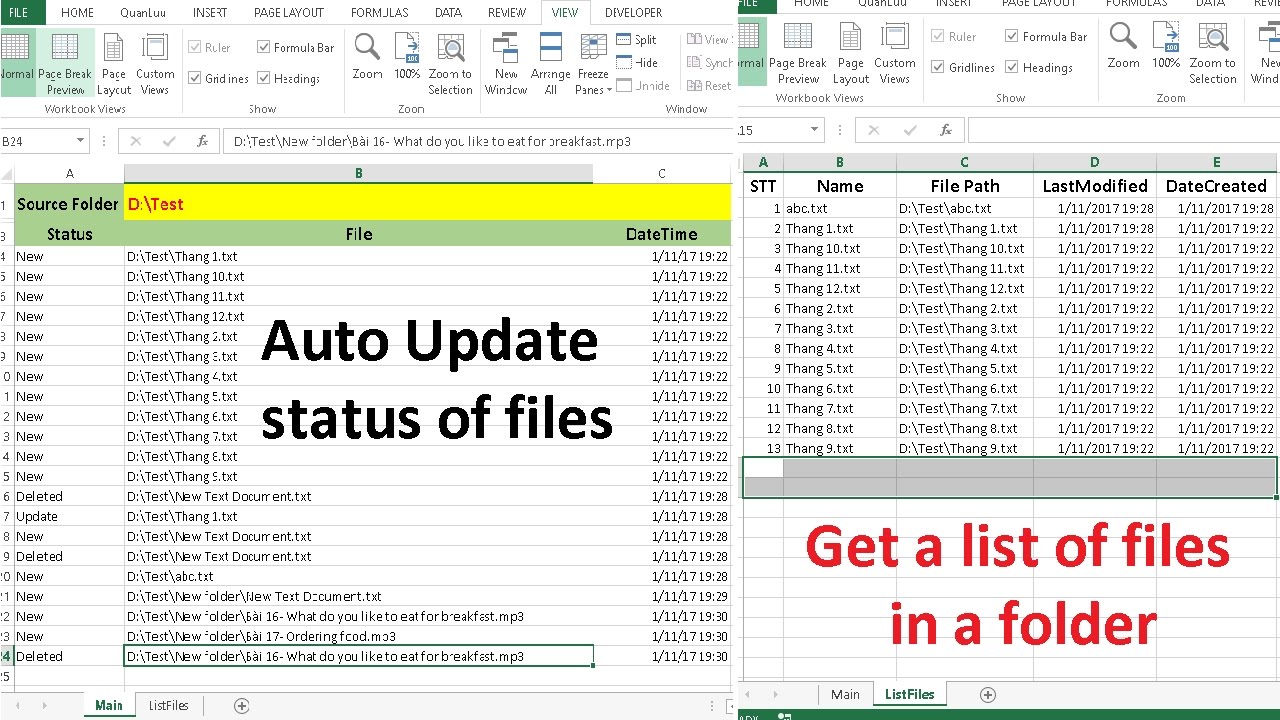
Task: Switch to Page Break Preview in right window
Action: [798, 54]
